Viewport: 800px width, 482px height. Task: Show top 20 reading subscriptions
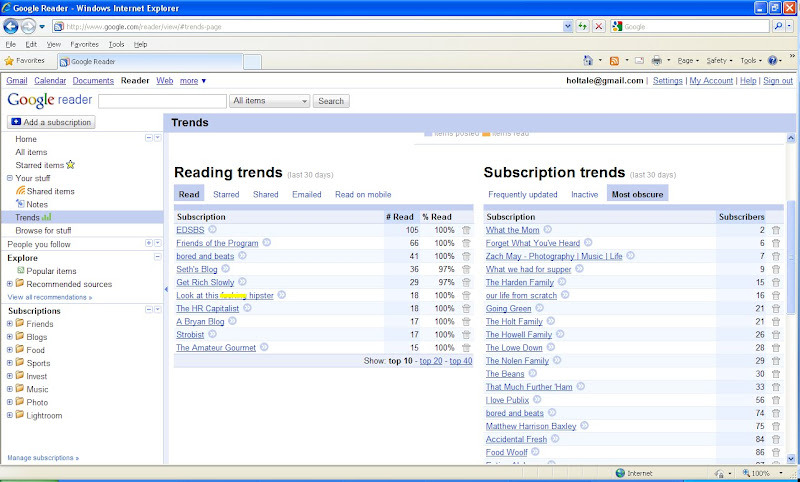click(431, 361)
